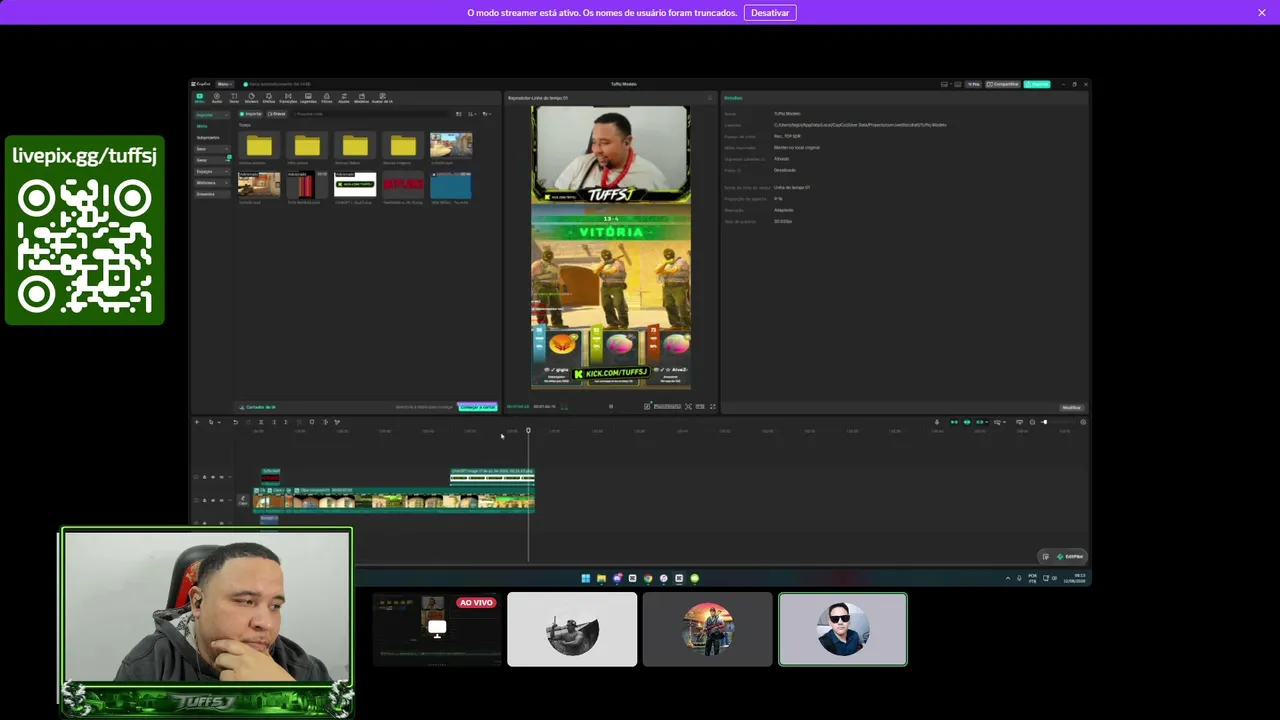Select the Detalhes tab
The image size is (1280, 720).
click(734, 98)
